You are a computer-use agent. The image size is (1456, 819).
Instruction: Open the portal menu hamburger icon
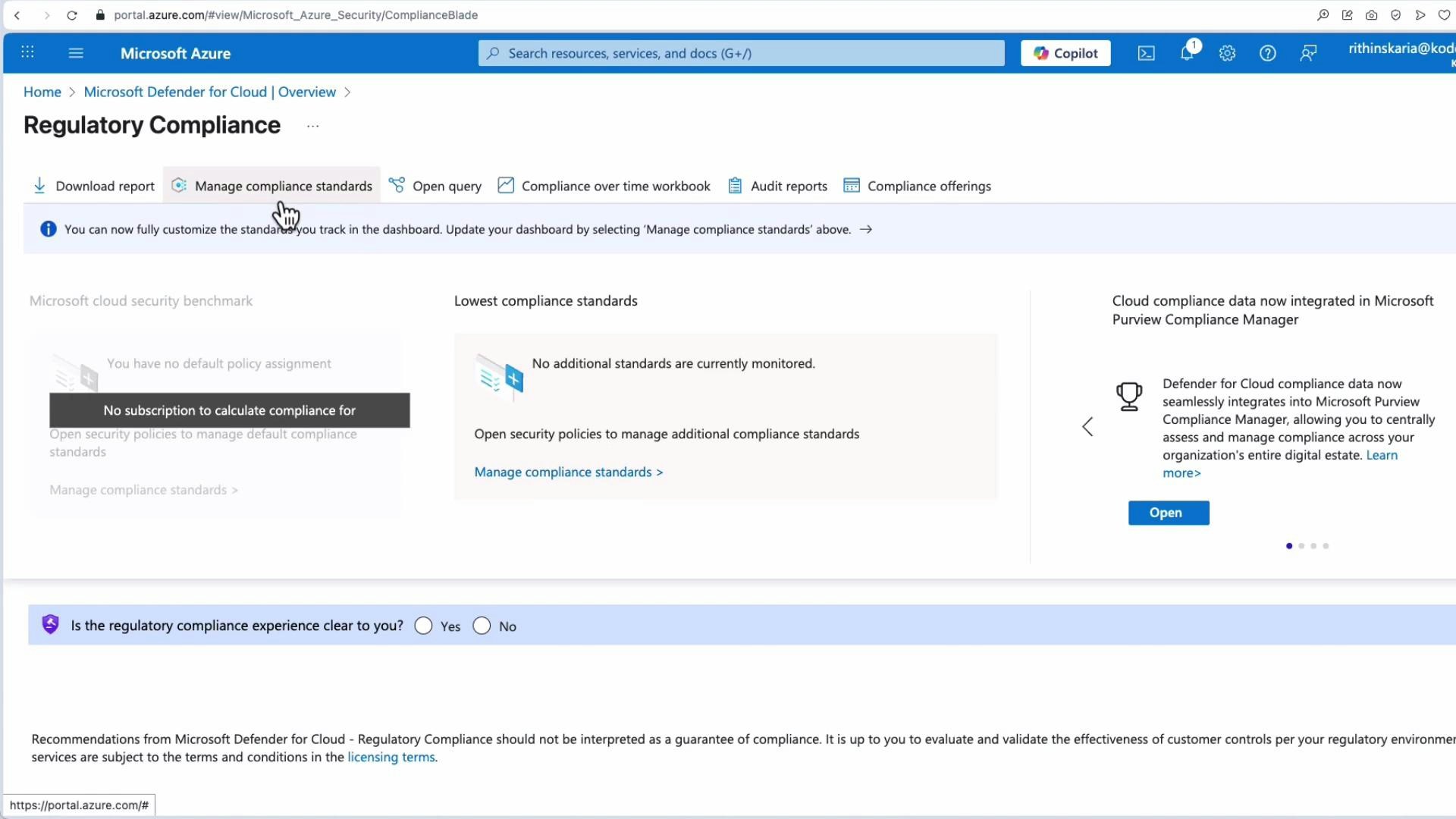tap(76, 53)
